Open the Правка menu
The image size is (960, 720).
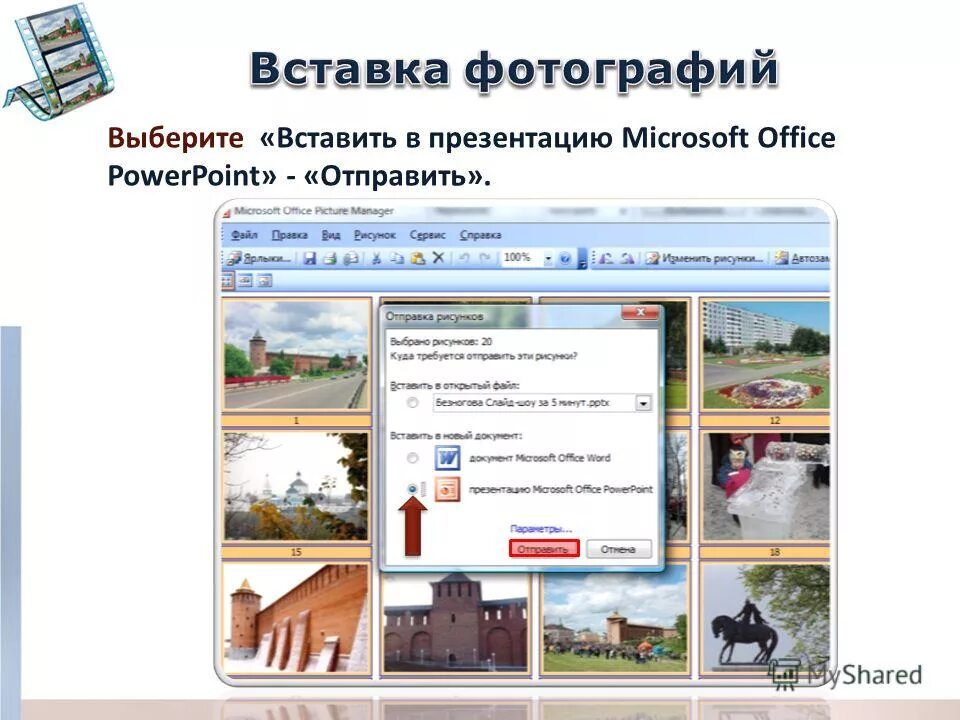(x=290, y=235)
